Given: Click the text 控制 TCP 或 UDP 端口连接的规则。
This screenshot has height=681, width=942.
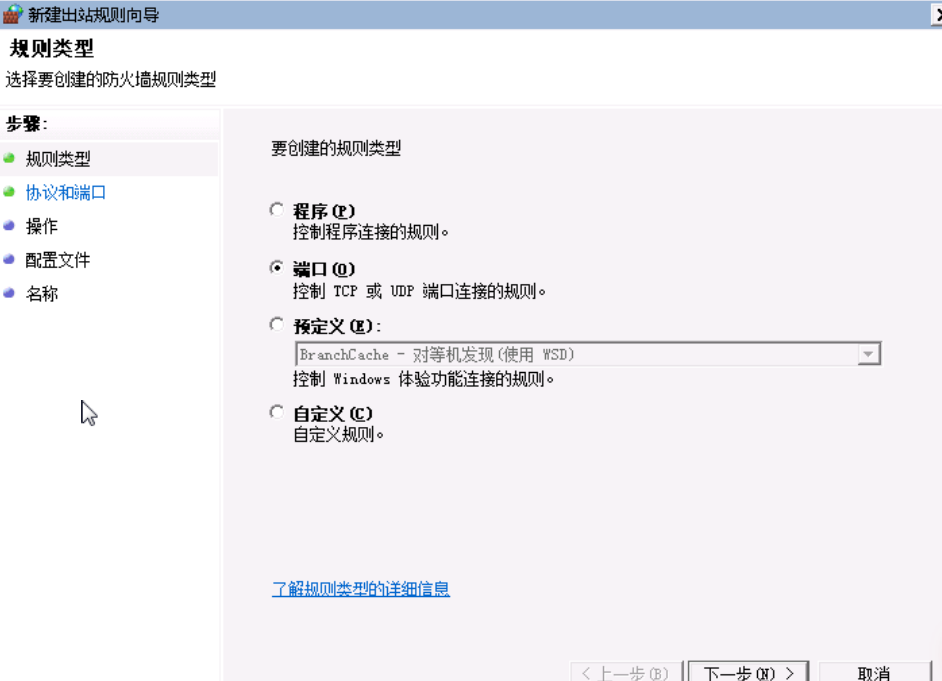Looking at the screenshot, I should pyautogui.click(x=419, y=291).
